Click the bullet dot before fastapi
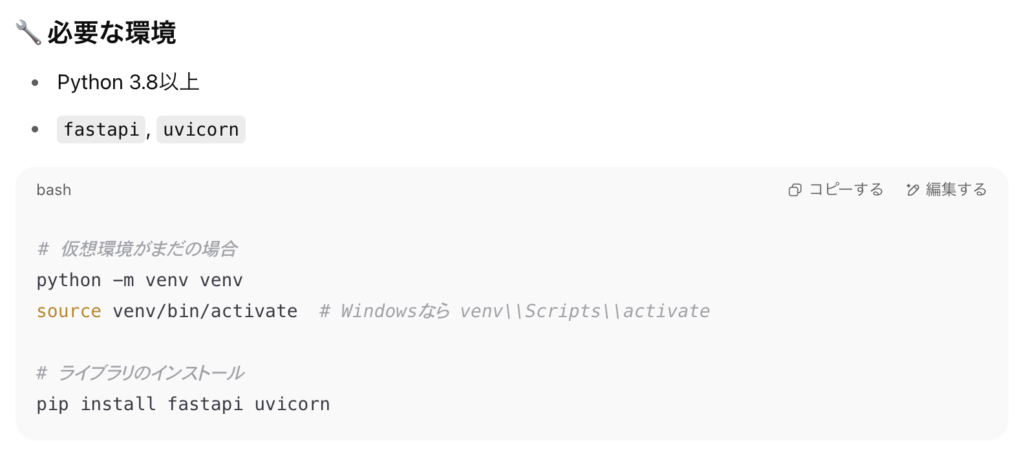 35,129
